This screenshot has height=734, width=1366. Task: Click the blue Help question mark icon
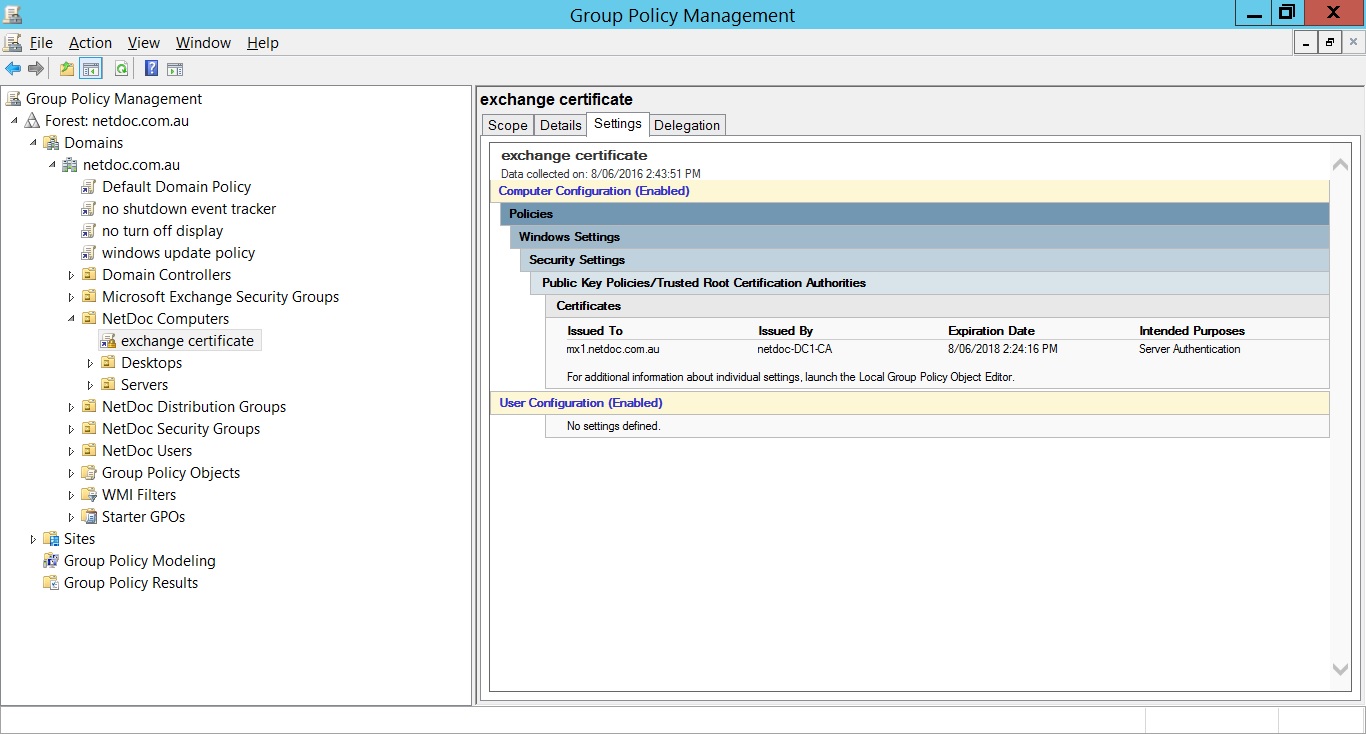coord(151,69)
